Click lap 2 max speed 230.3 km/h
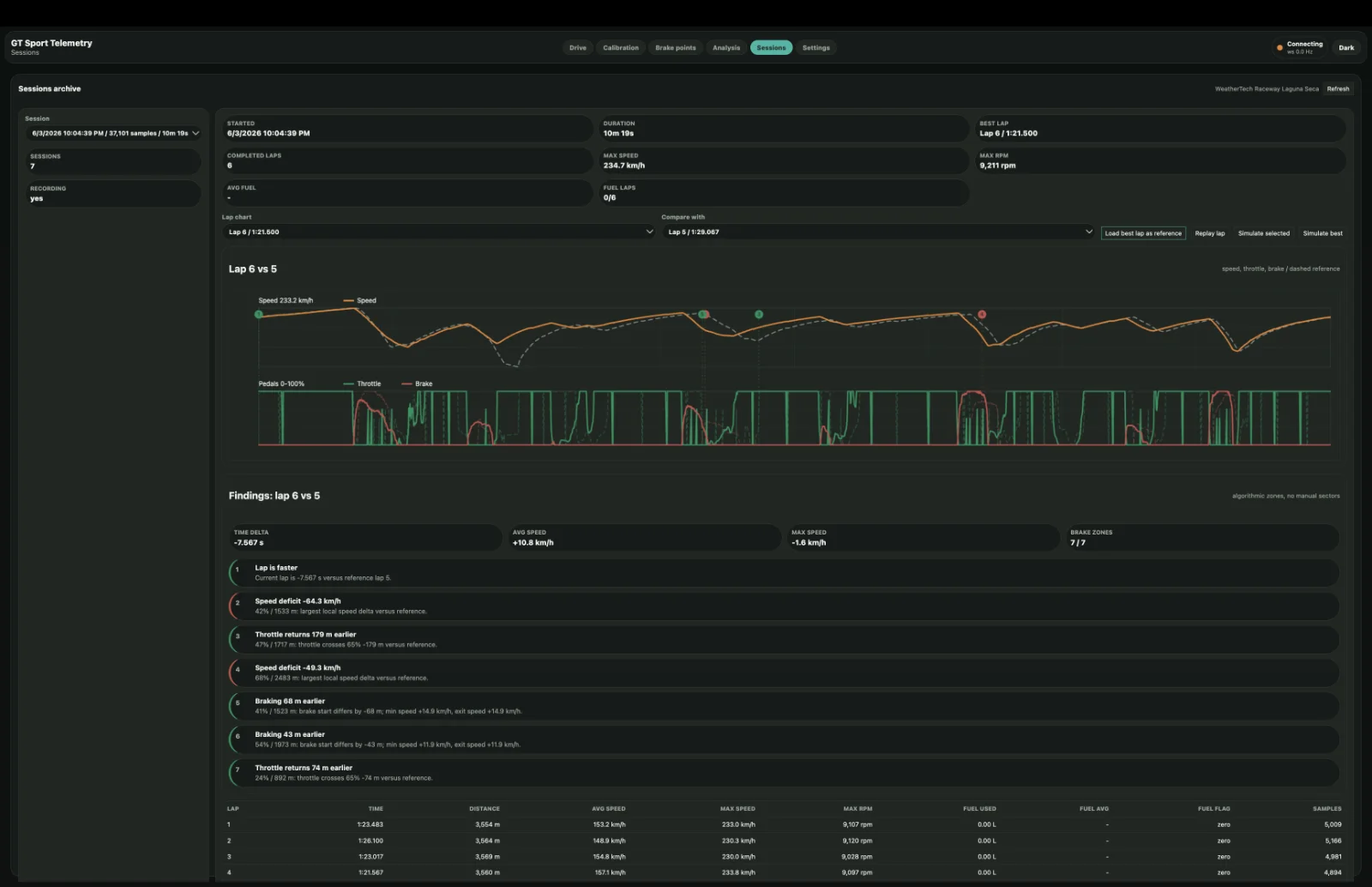 tap(738, 841)
